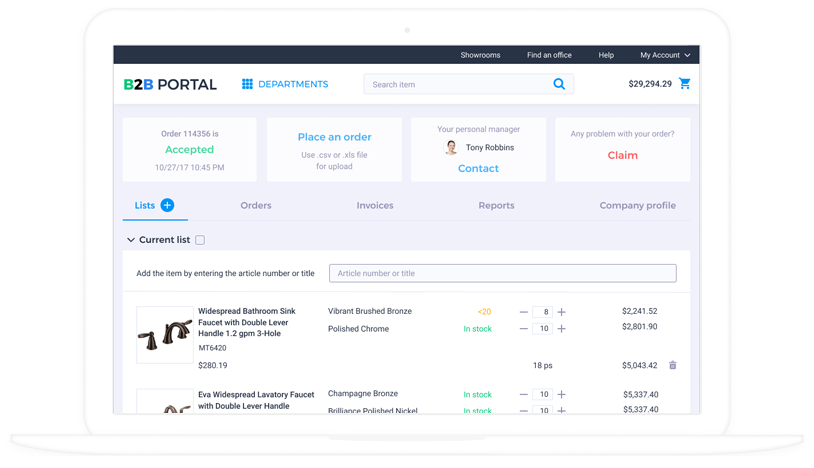Select the Lists tab
This screenshot has height=468, width=814.
click(144, 205)
